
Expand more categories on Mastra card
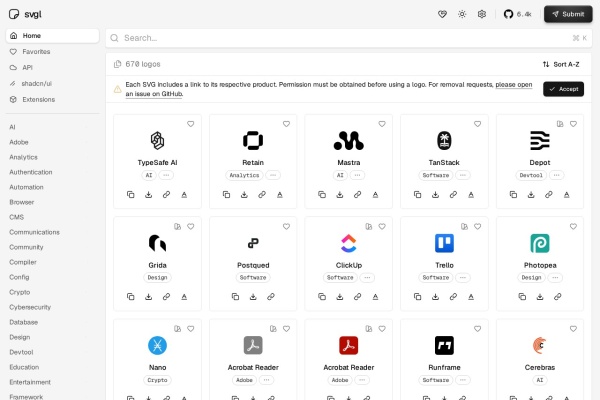point(357,175)
